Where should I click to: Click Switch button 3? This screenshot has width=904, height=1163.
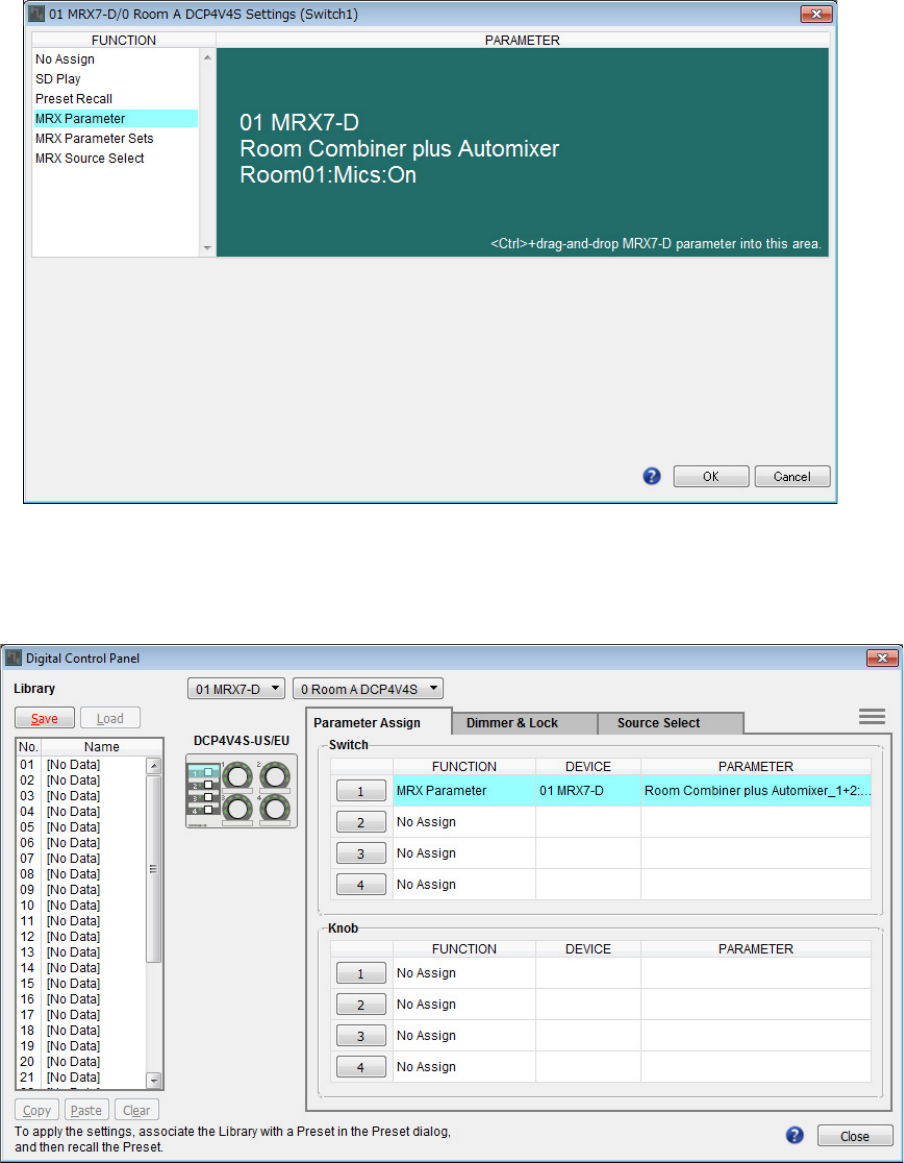[x=360, y=853]
